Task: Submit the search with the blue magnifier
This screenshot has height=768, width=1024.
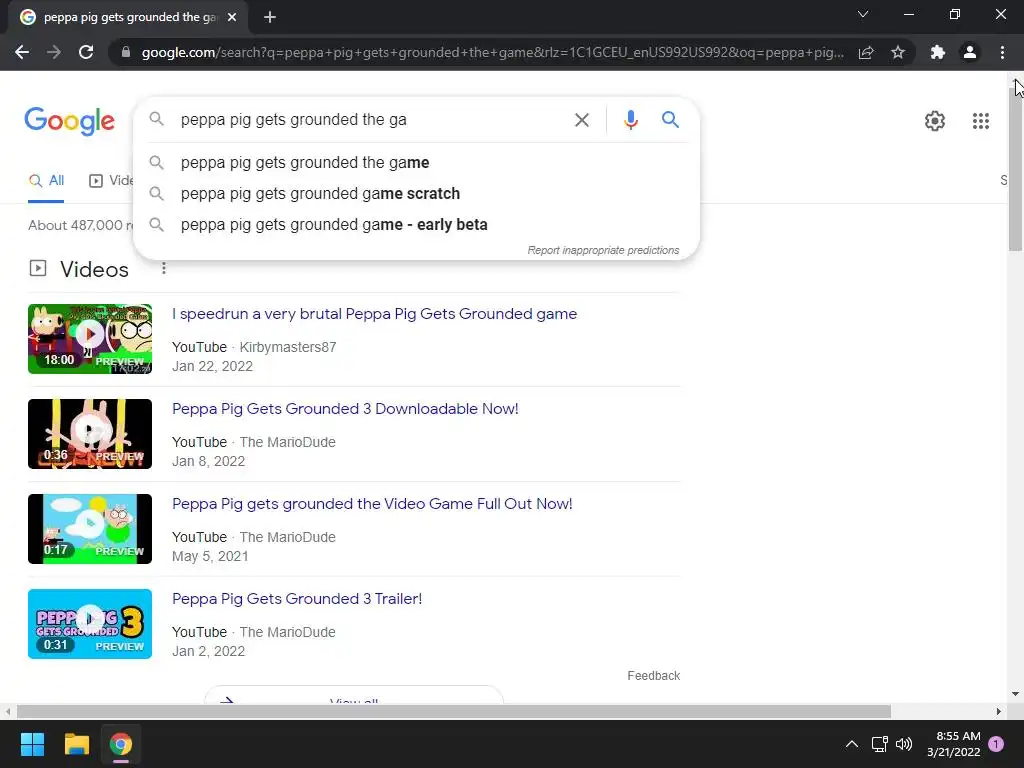Action: point(670,120)
